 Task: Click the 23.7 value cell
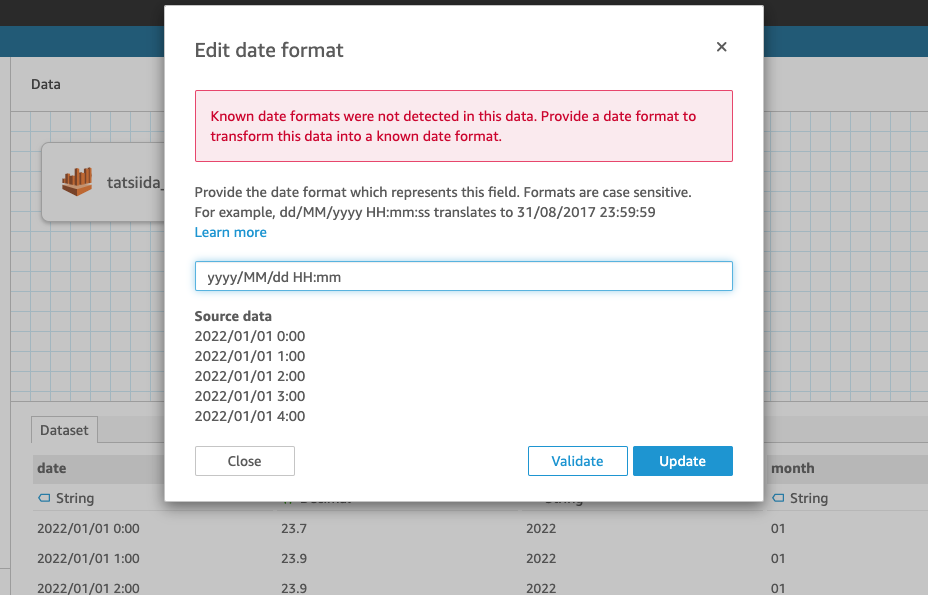[x=294, y=528]
